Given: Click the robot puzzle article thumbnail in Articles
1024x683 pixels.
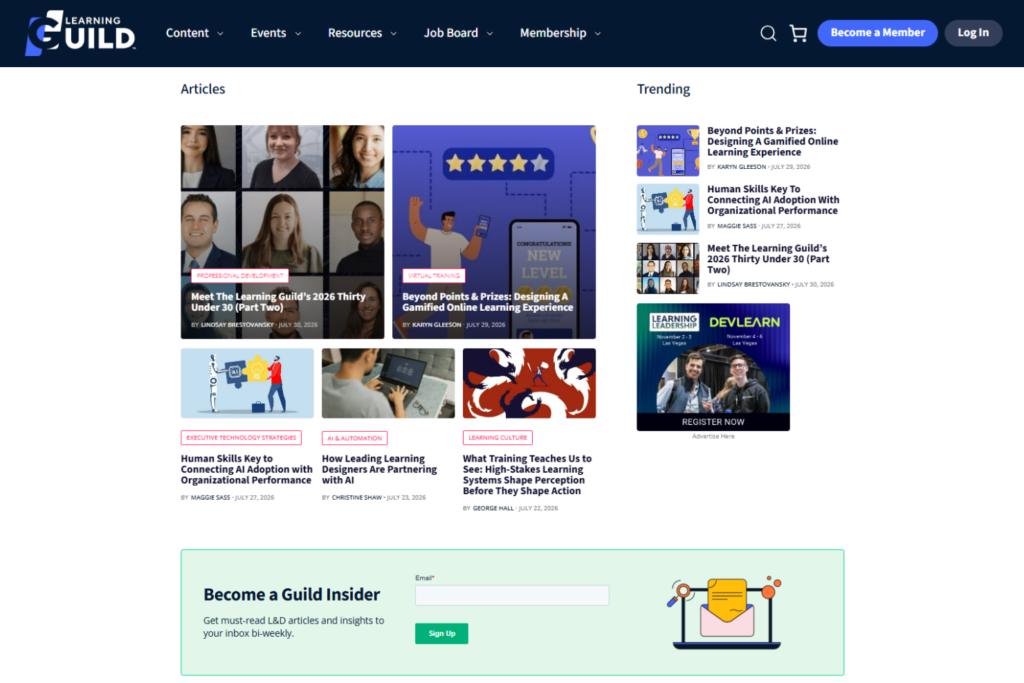Looking at the screenshot, I should tap(247, 383).
